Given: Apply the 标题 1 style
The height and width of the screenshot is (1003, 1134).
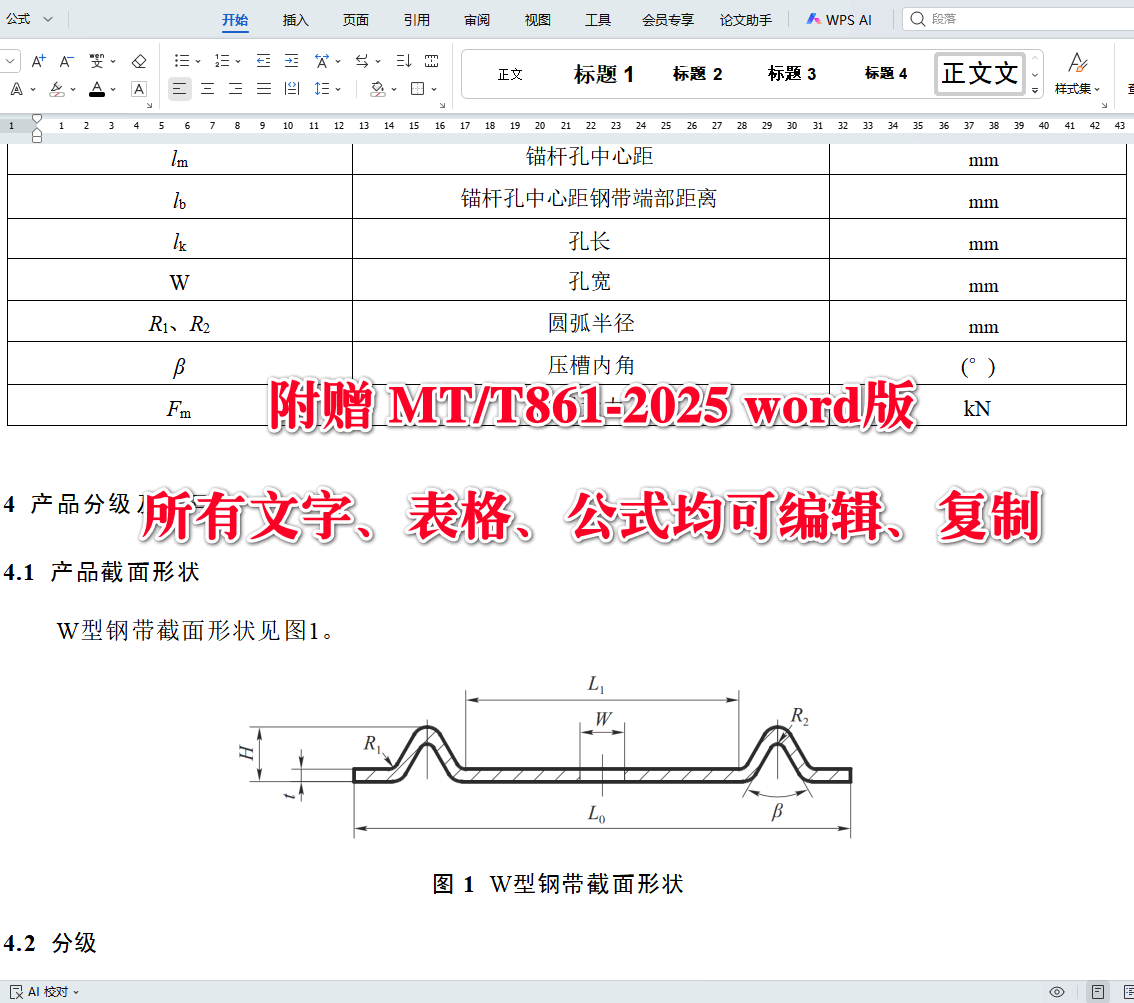Looking at the screenshot, I should [x=604, y=74].
